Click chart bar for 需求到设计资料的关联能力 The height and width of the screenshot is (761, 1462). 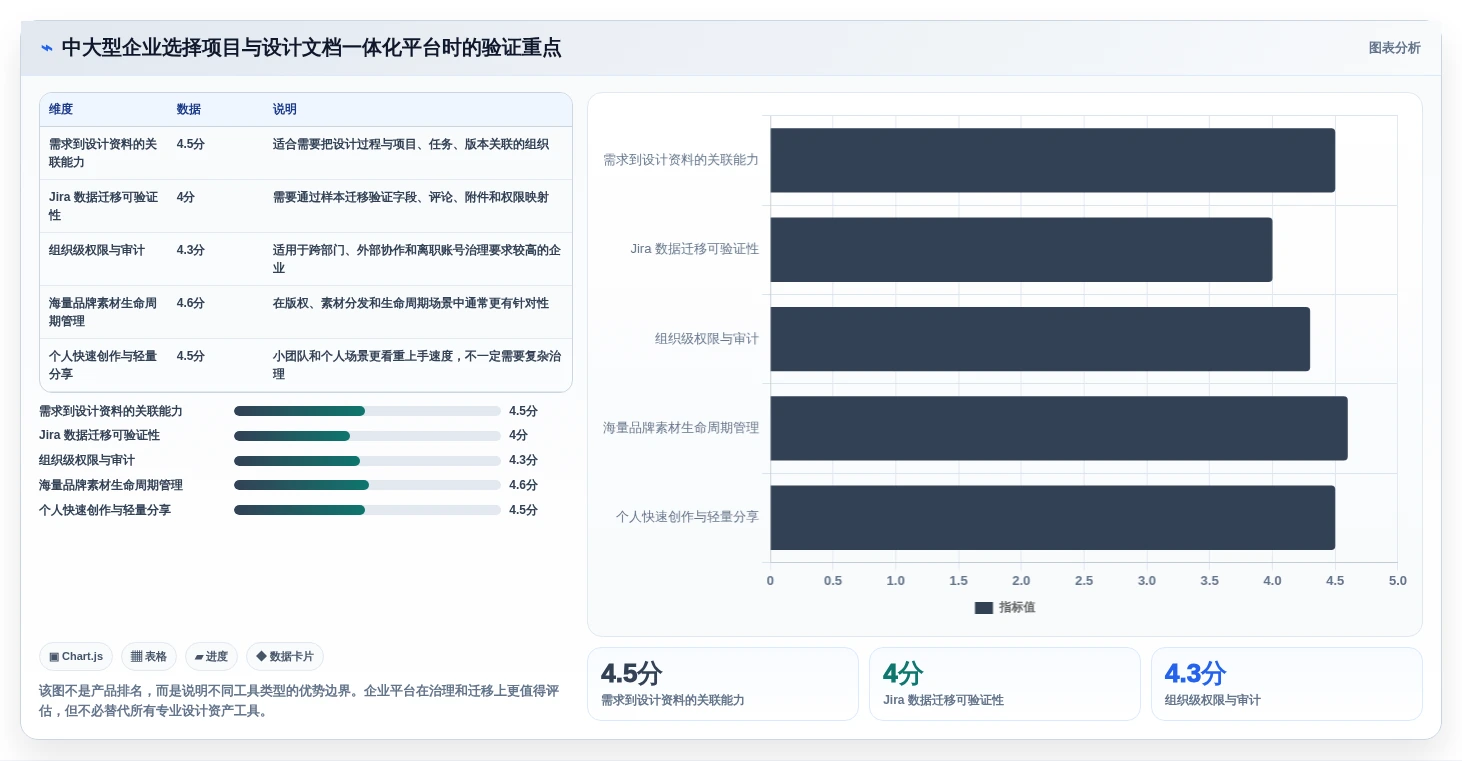click(x=1052, y=160)
